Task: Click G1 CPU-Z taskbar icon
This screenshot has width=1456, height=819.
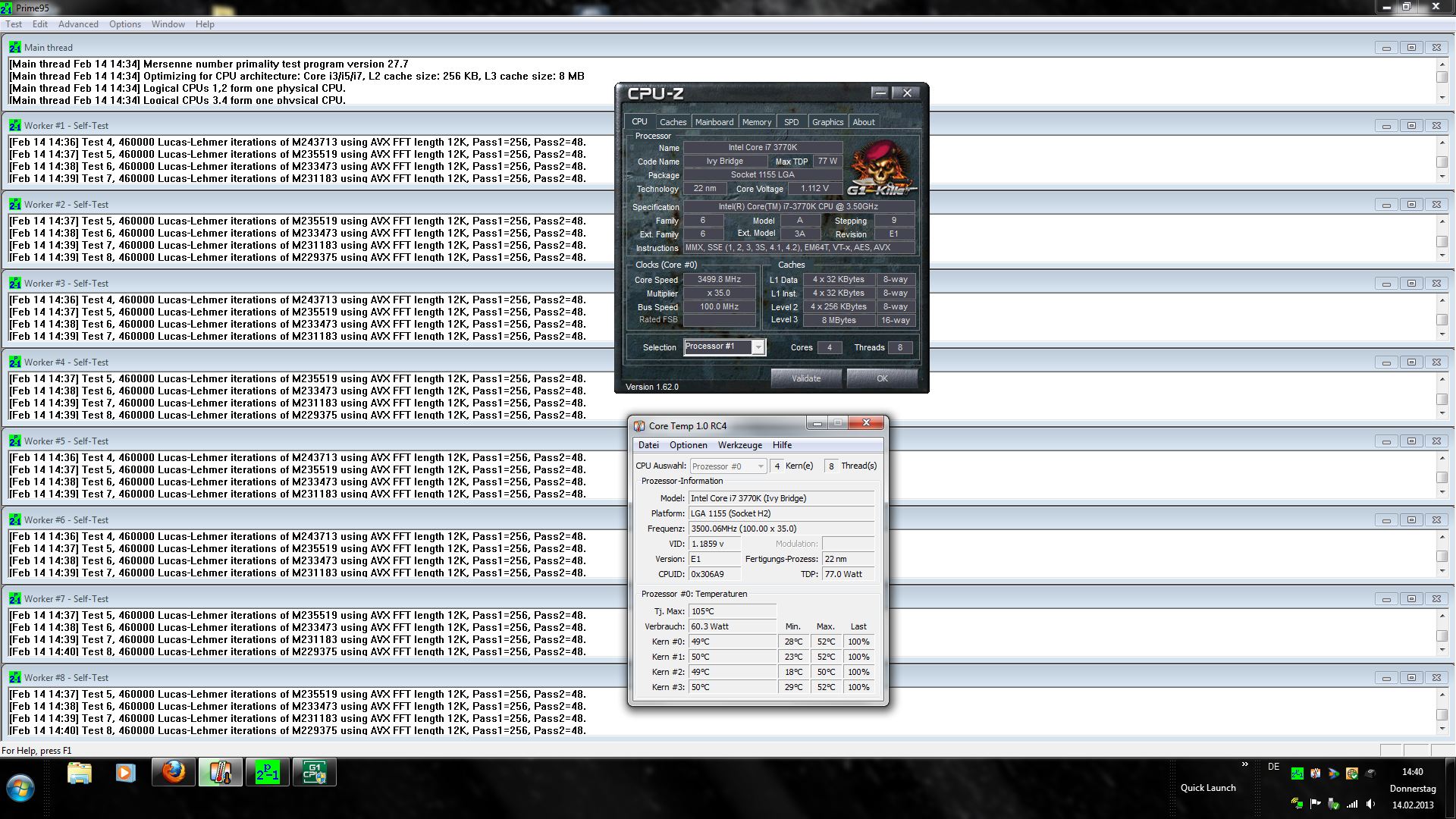Action: click(x=314, y=773)
